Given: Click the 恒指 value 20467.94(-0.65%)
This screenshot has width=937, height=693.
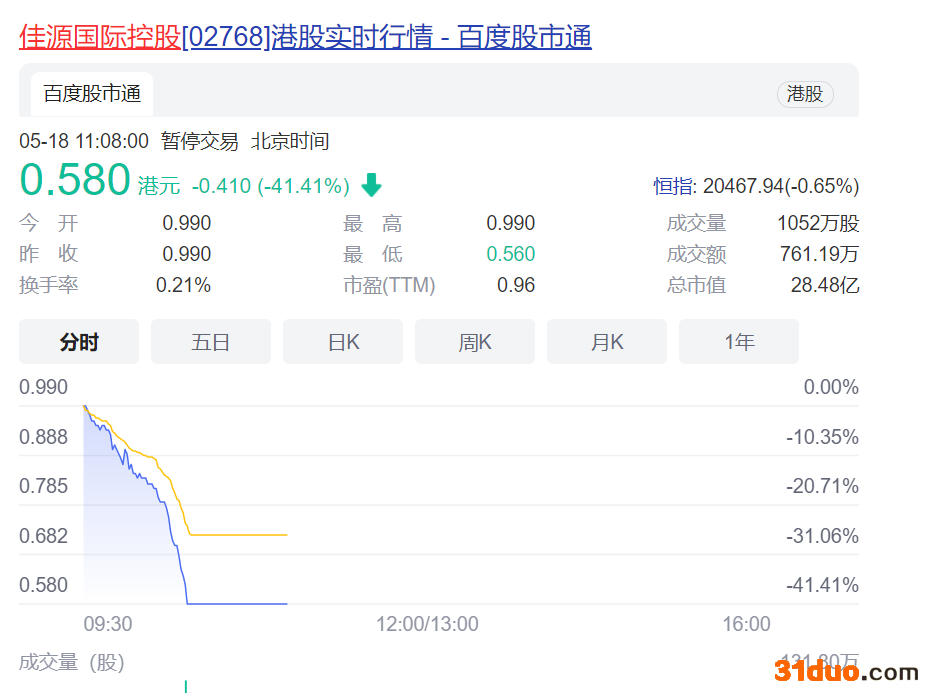Looking at the screenshot, I should [x=781, y=186].
